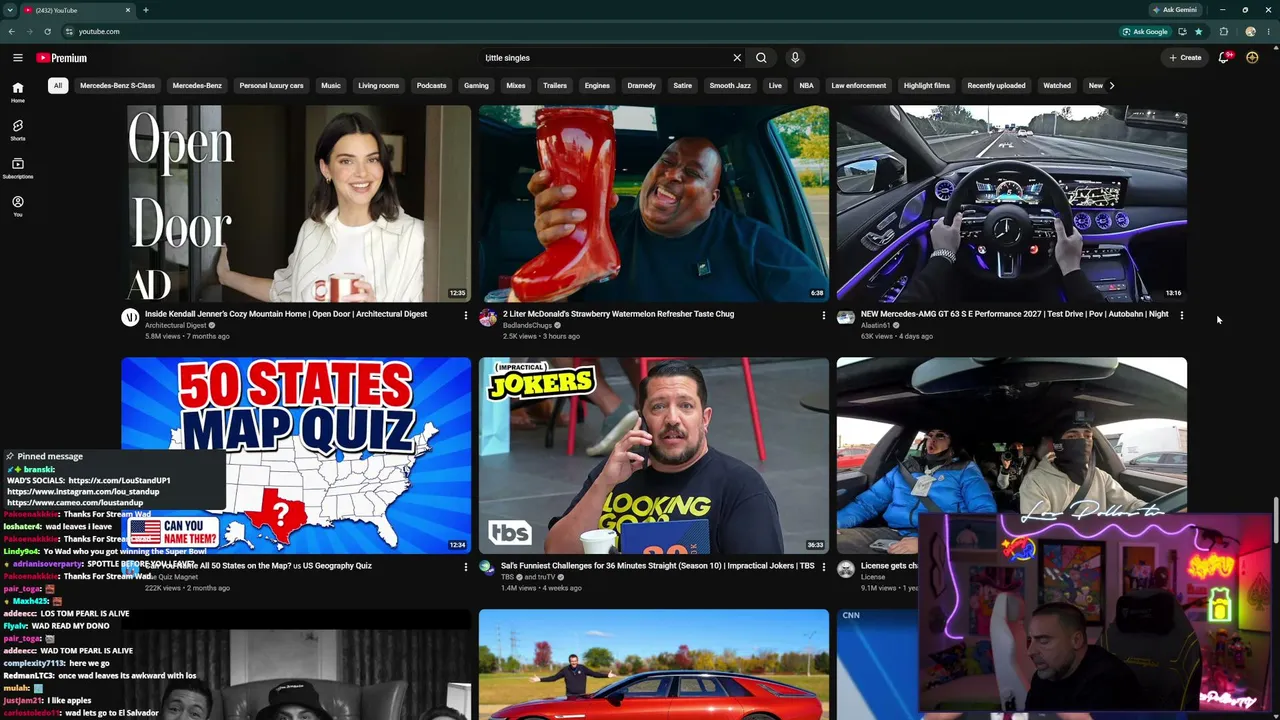View site information icon beside youtube.com
The height and width of the screenshot is (720, 1280).
(69, 31)
